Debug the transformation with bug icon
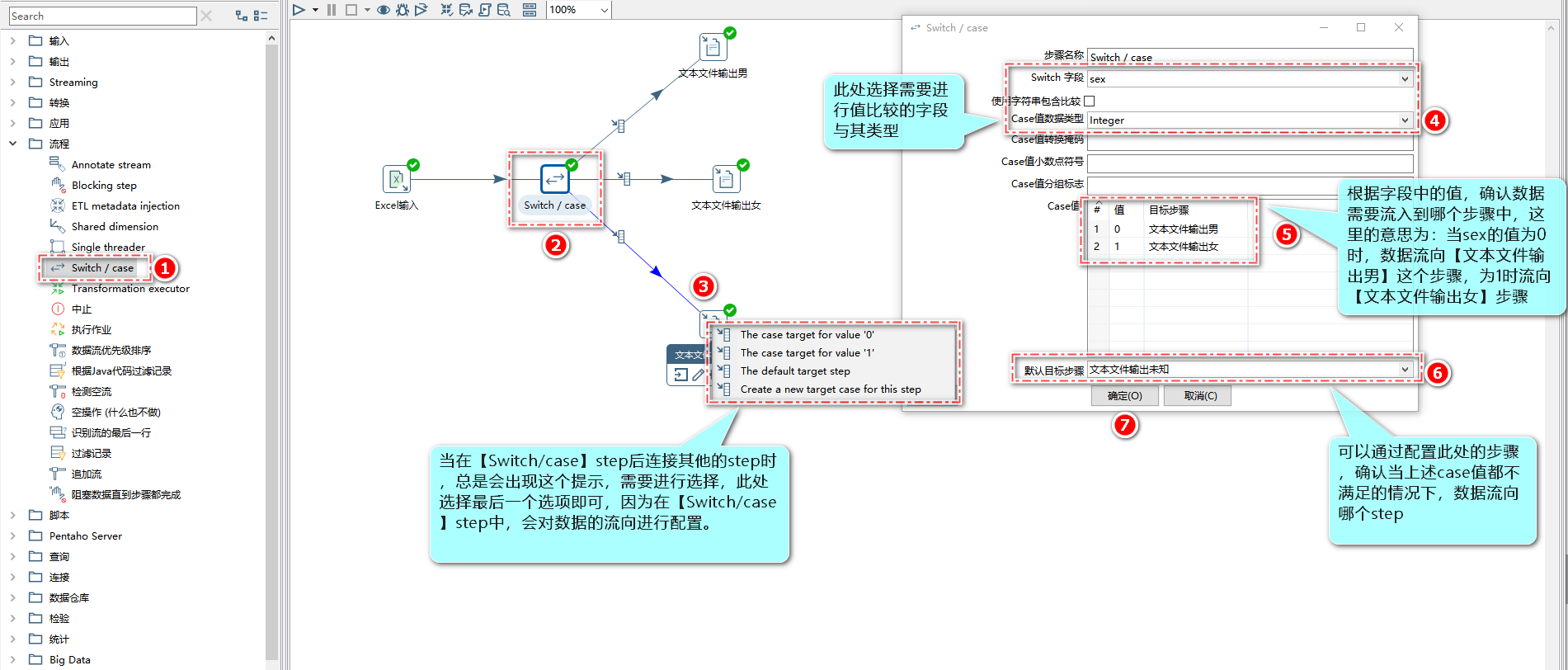The width and height of the screenshot is (1568, 670). click(x=403, y=10)
